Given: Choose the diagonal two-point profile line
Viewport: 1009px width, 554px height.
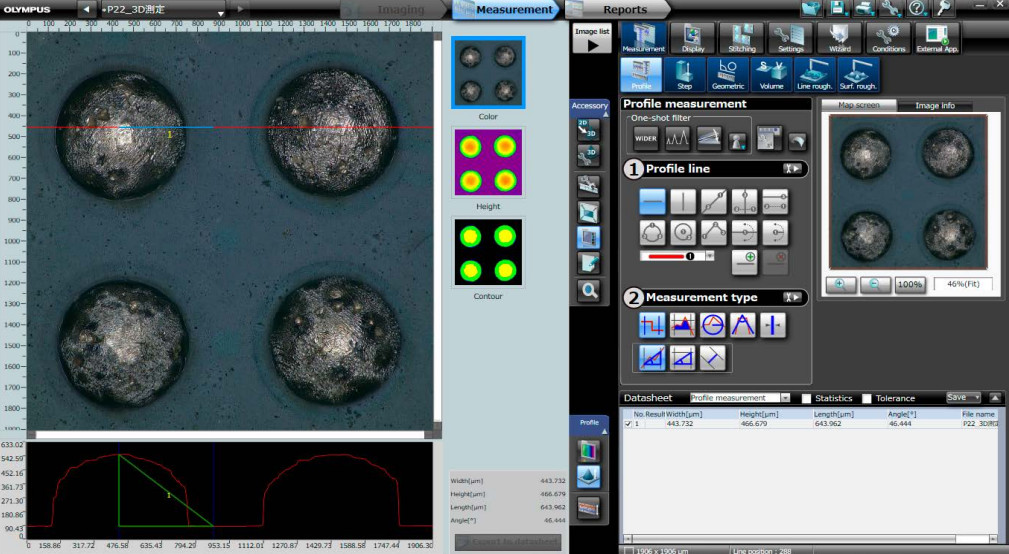Looking at the screenshot, I should point(714,201).
